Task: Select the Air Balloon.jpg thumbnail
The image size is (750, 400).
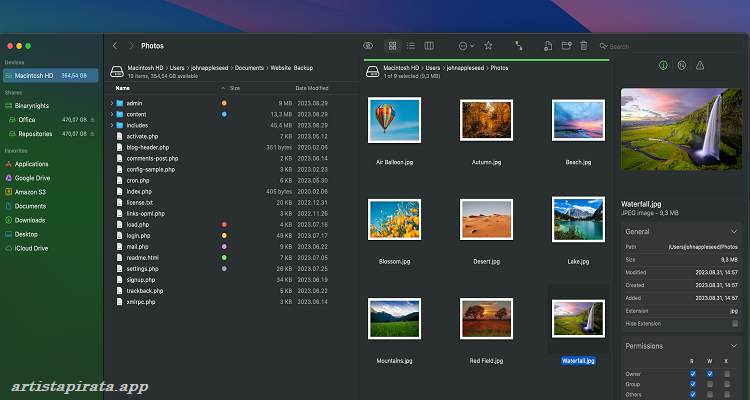Action: [394, 121]
